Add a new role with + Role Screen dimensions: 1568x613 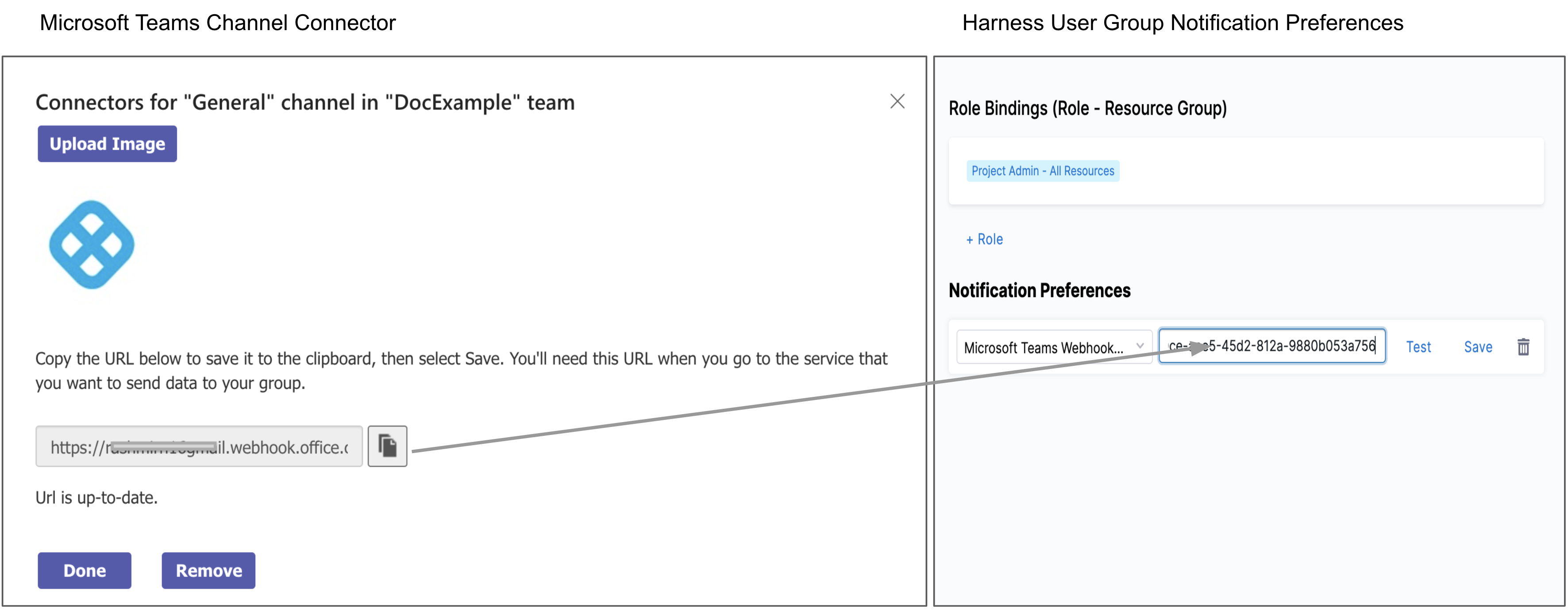pos(984,240)
